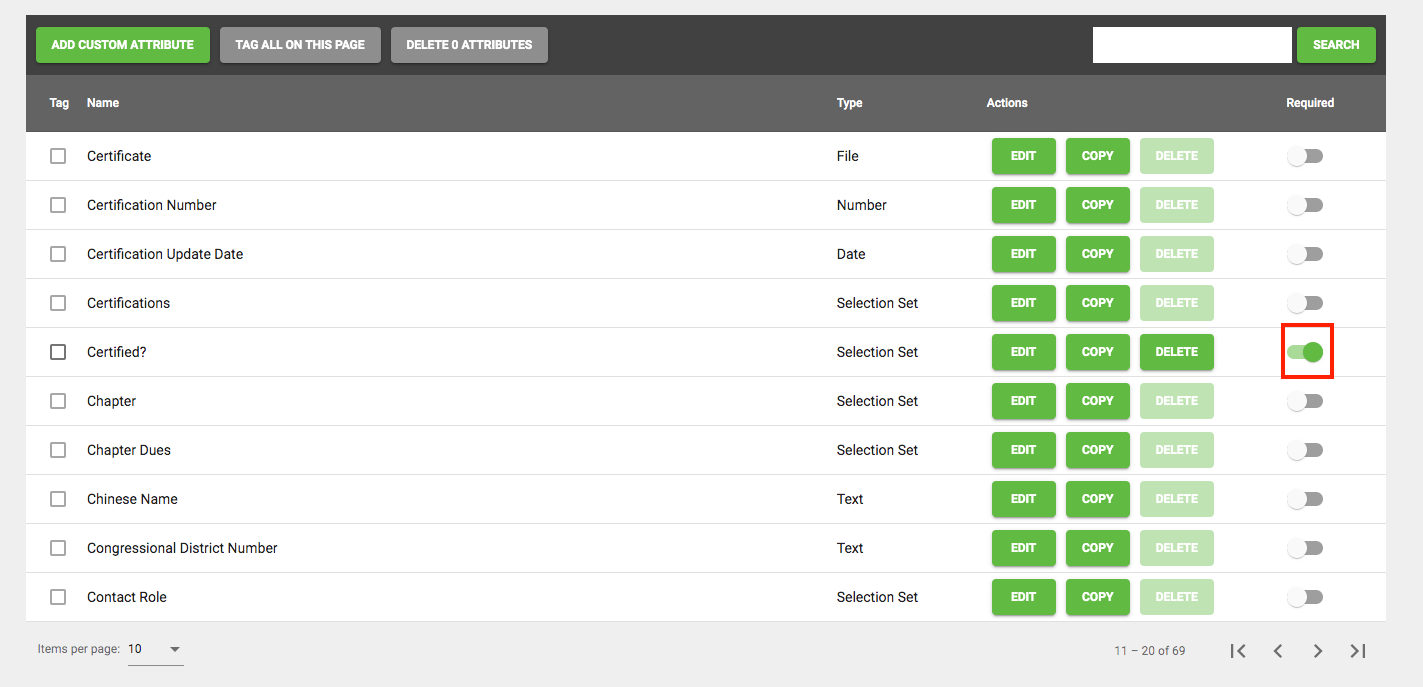Enable Required toggle for Contact Role
Viewport: 1423px width, 687px height.
(x=1305, y=597)
